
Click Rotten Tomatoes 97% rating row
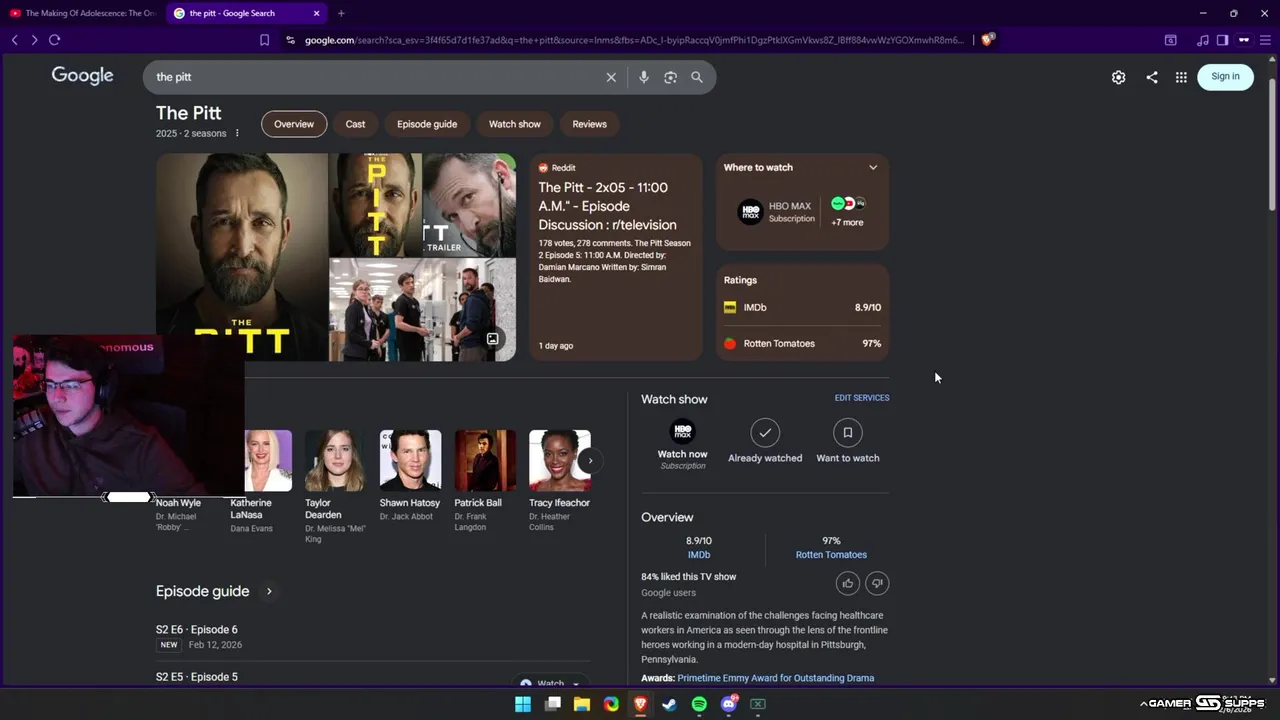coord(803,343)
